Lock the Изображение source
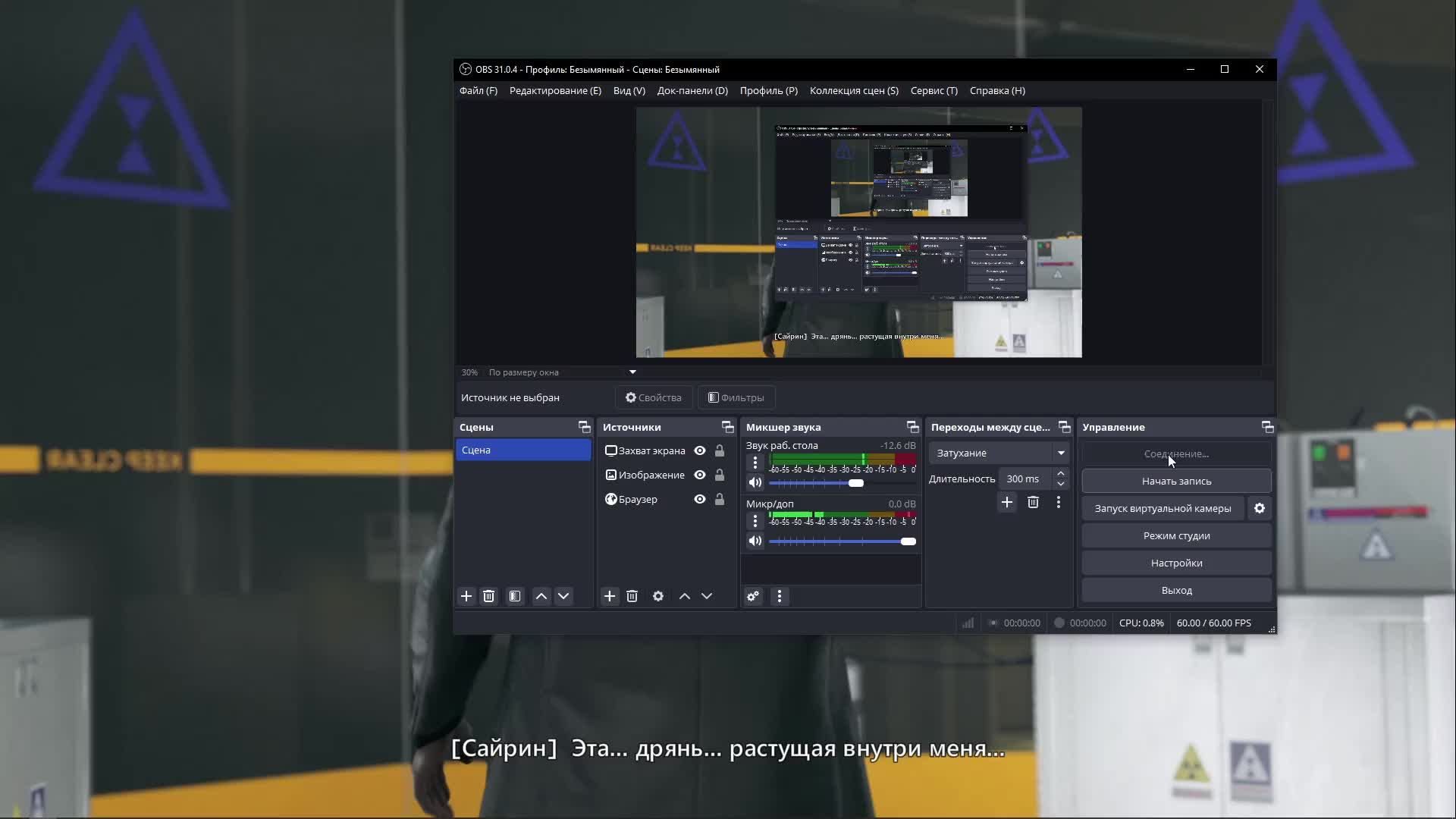This screenshot has height=819, width=1456. [720, 475]
